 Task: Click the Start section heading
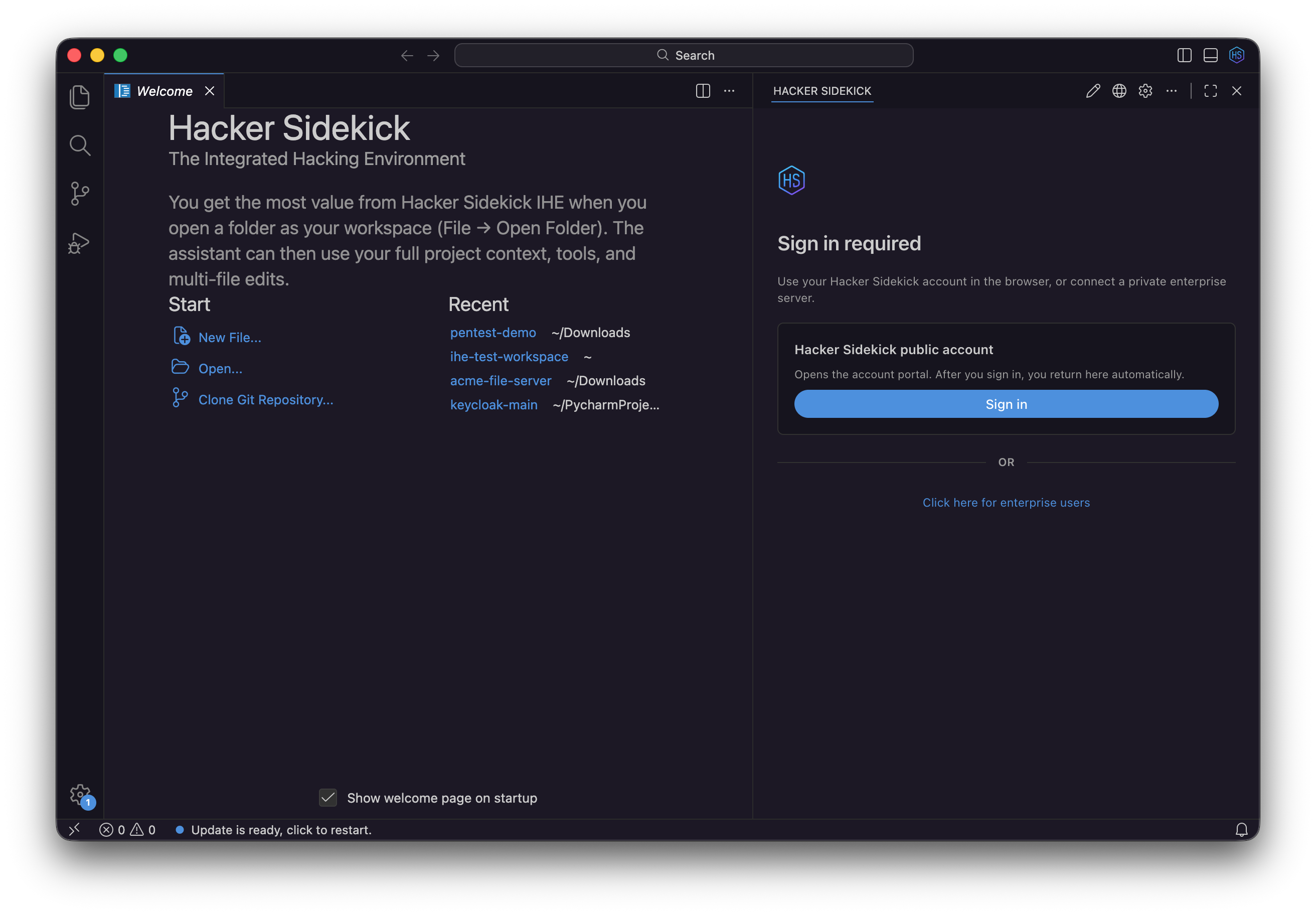click(189, 304)
